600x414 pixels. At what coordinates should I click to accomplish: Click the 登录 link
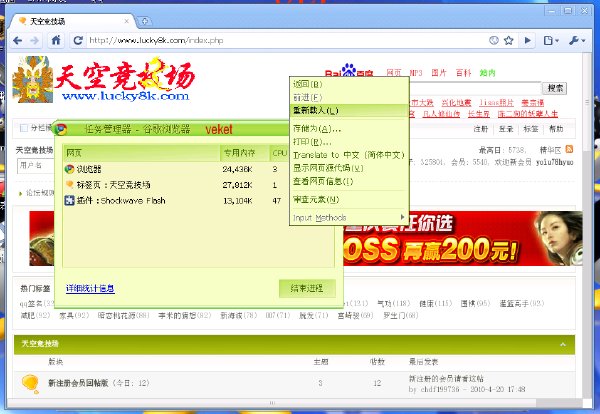point(506,129)
